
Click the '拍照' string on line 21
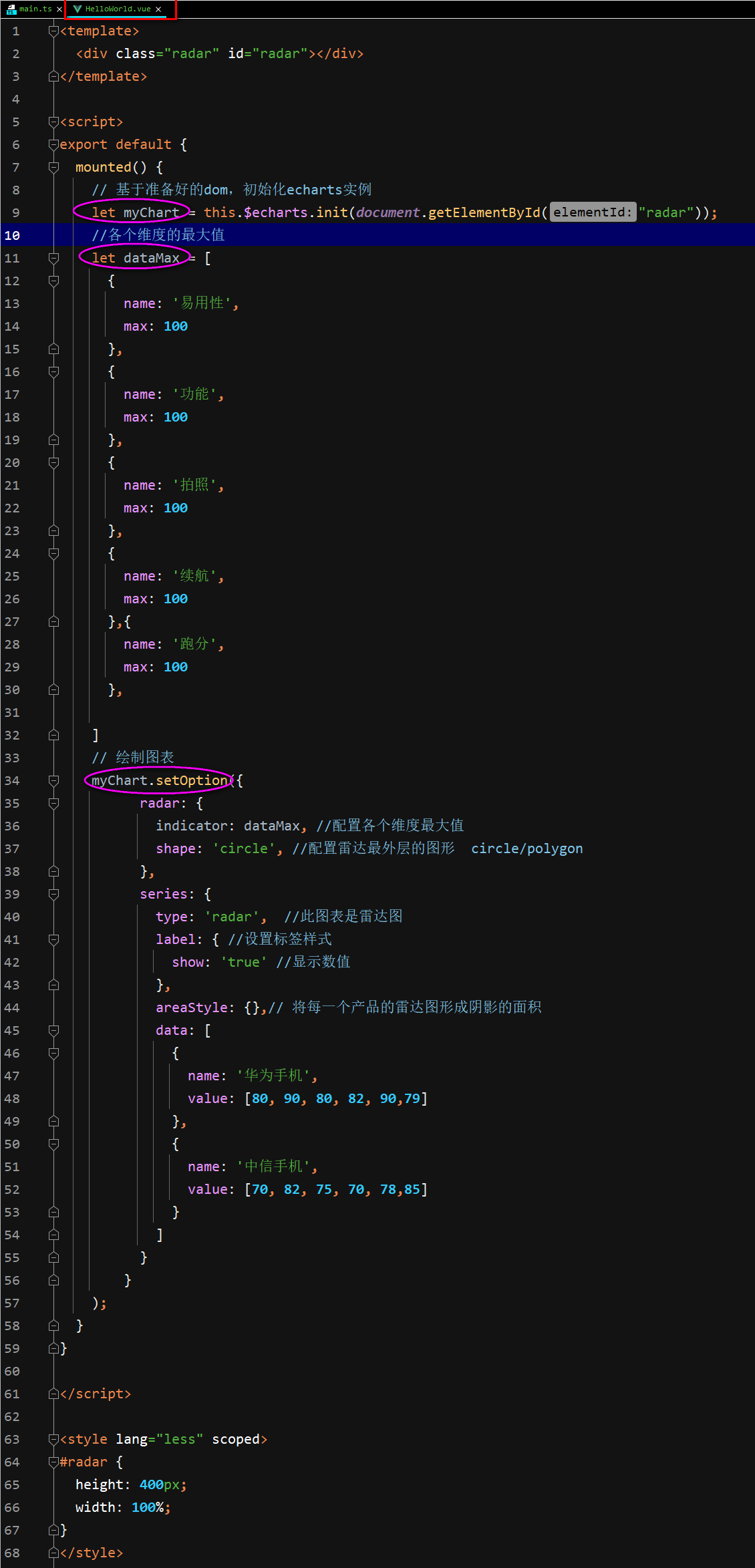194,485
